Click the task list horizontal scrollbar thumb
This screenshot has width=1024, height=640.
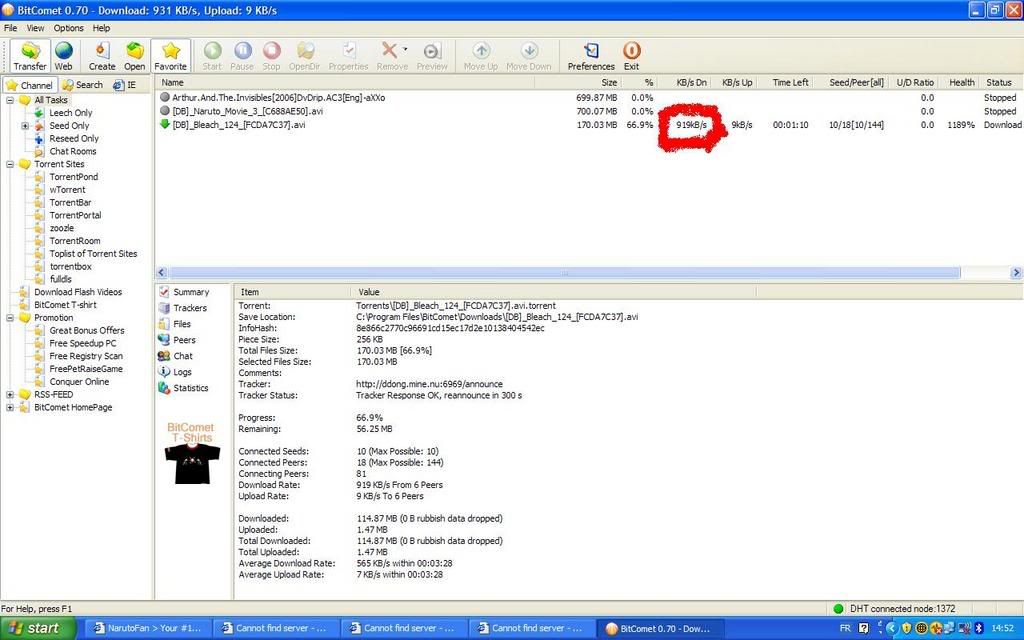tap(564, 272)
